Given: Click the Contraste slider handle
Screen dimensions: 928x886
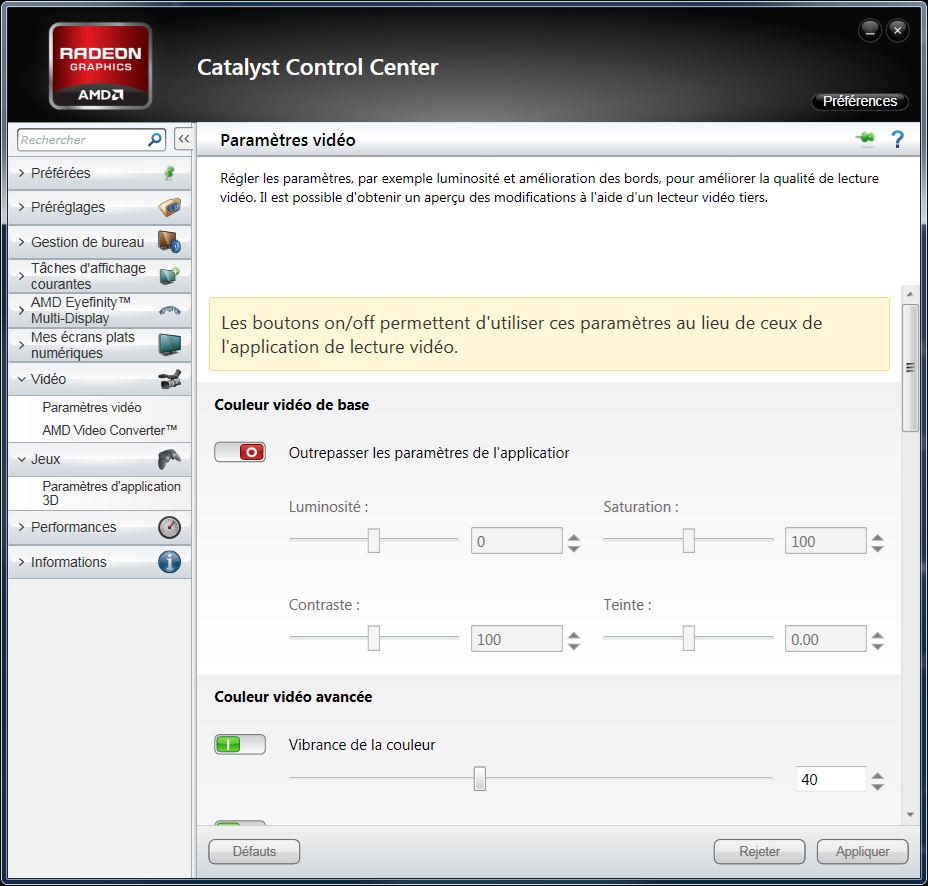Looking at the screenshot, I should 373,638.
